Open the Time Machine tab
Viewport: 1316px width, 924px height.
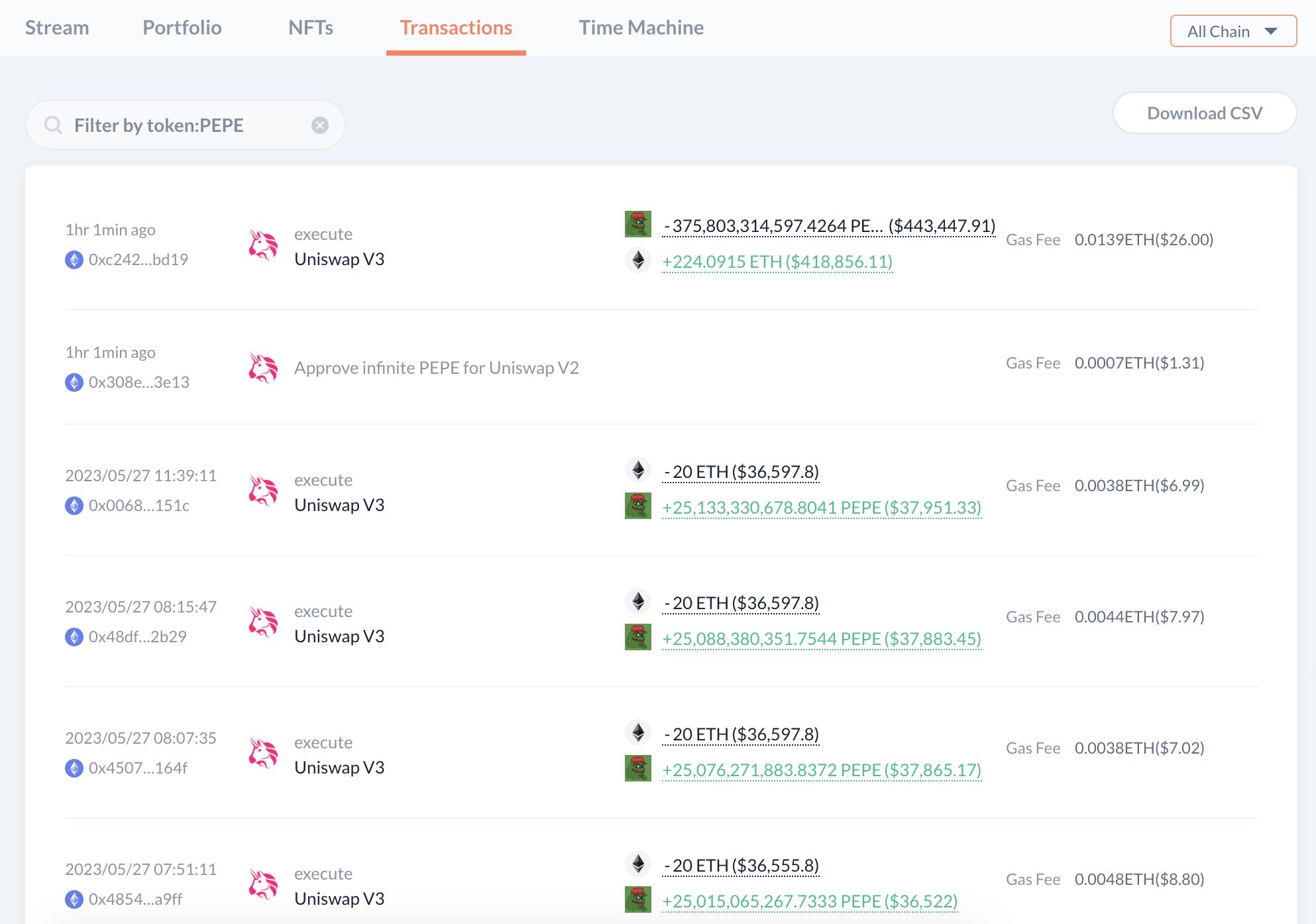click(641, 27)
